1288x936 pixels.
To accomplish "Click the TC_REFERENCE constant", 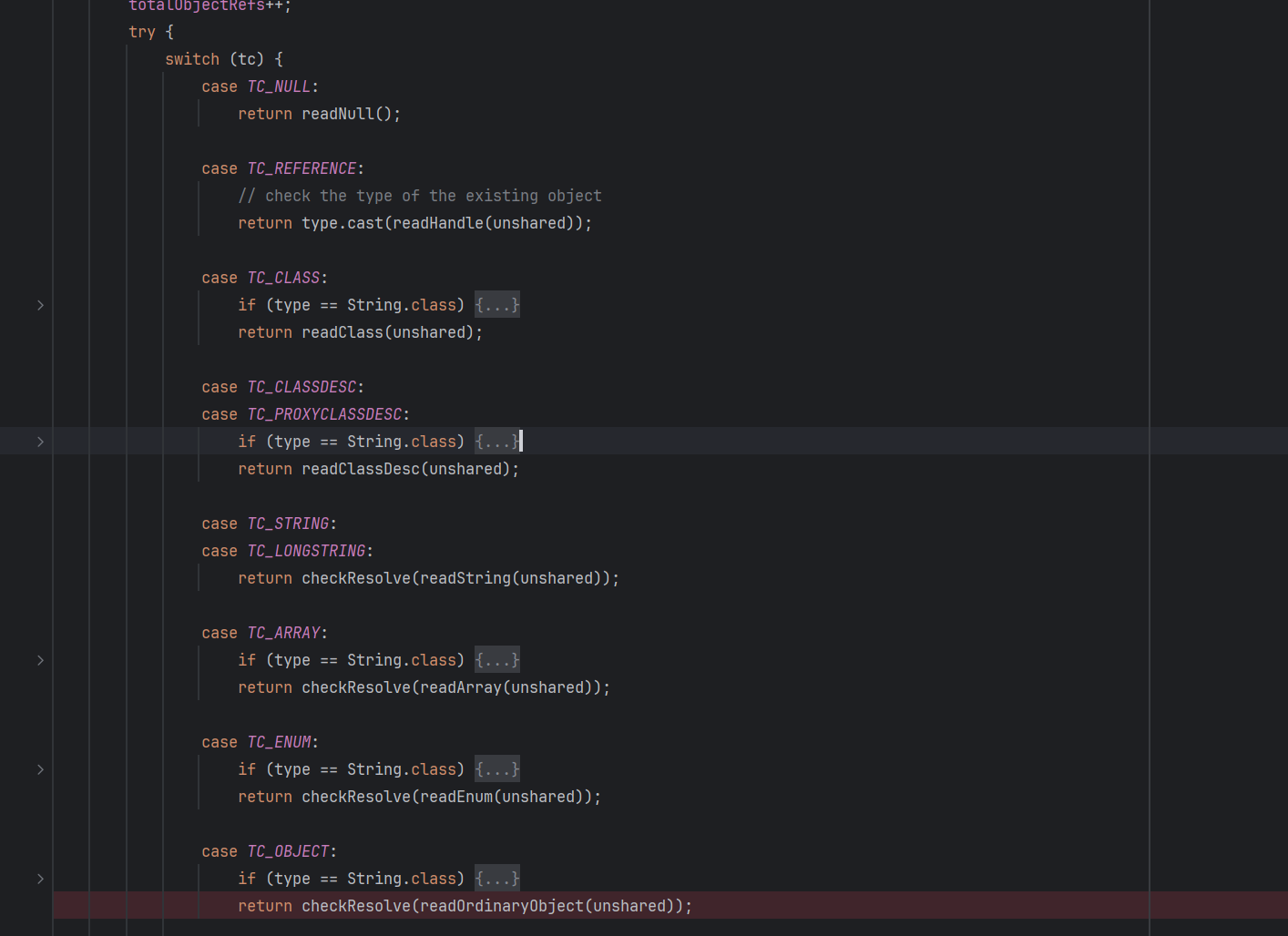I will pyautogui.click(x=302, y=168).
